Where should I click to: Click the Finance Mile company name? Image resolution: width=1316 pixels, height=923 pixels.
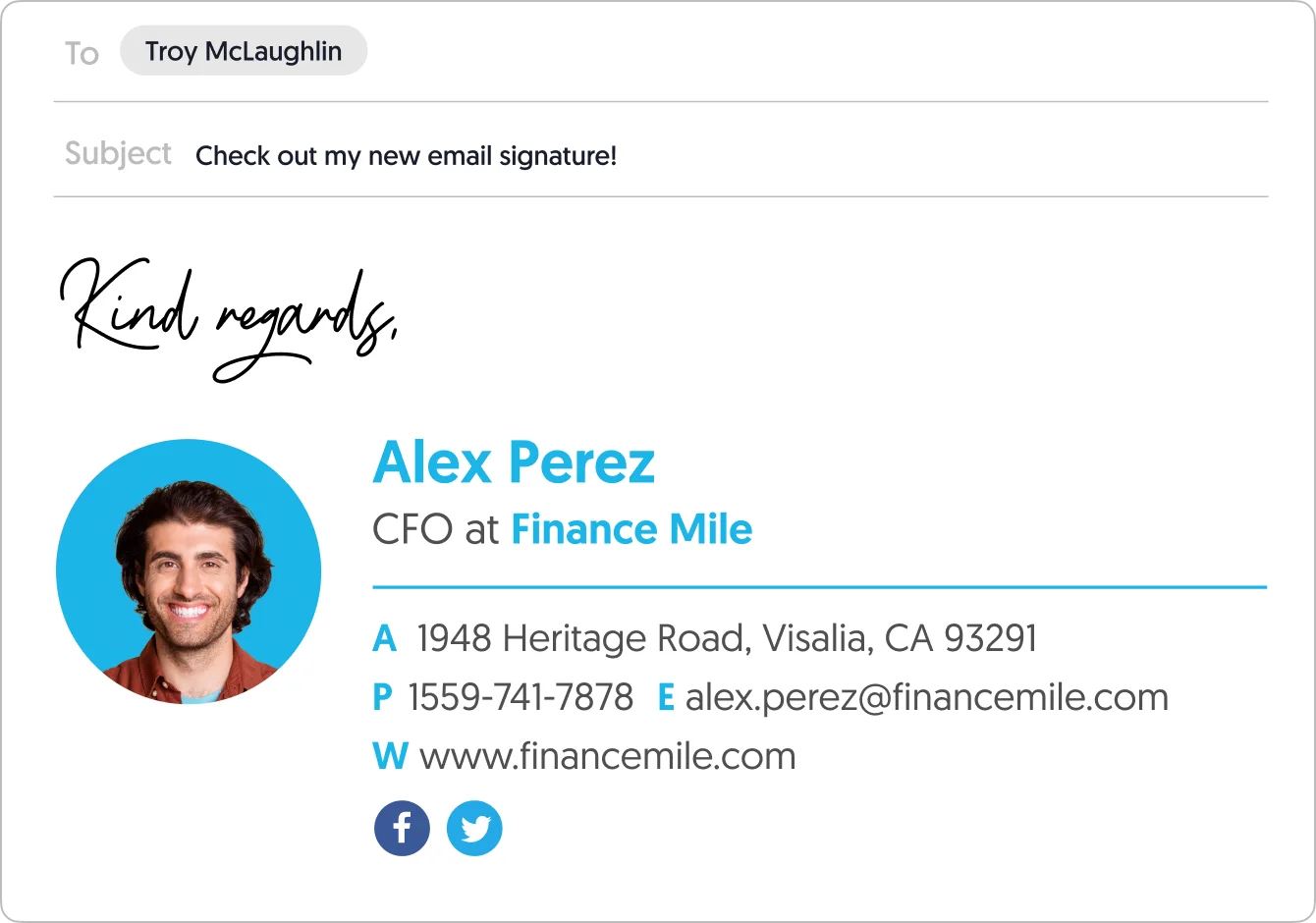(631, 530)
